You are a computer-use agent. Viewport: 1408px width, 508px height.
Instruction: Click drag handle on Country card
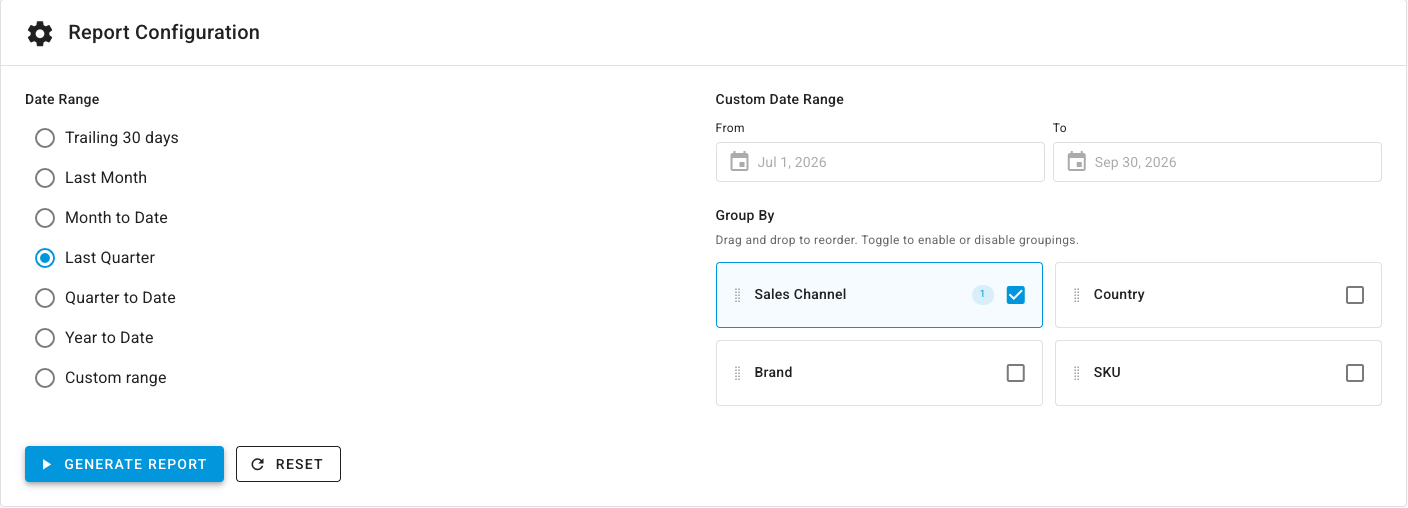pos(1077,295)
